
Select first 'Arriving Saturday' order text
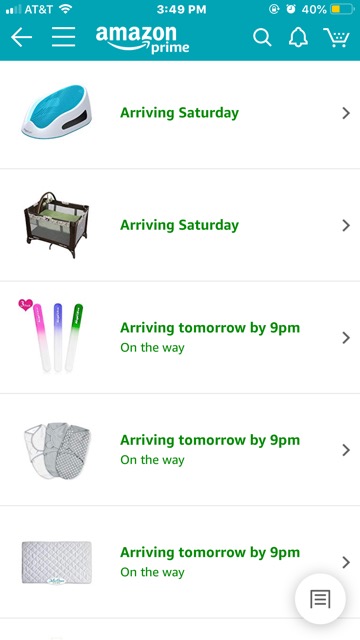[179, 113]
